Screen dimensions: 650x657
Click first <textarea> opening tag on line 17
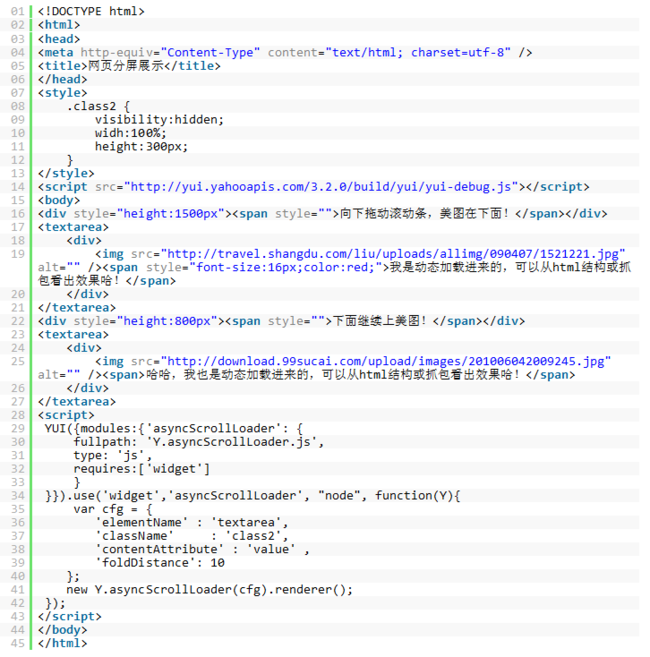coord(73,227)
